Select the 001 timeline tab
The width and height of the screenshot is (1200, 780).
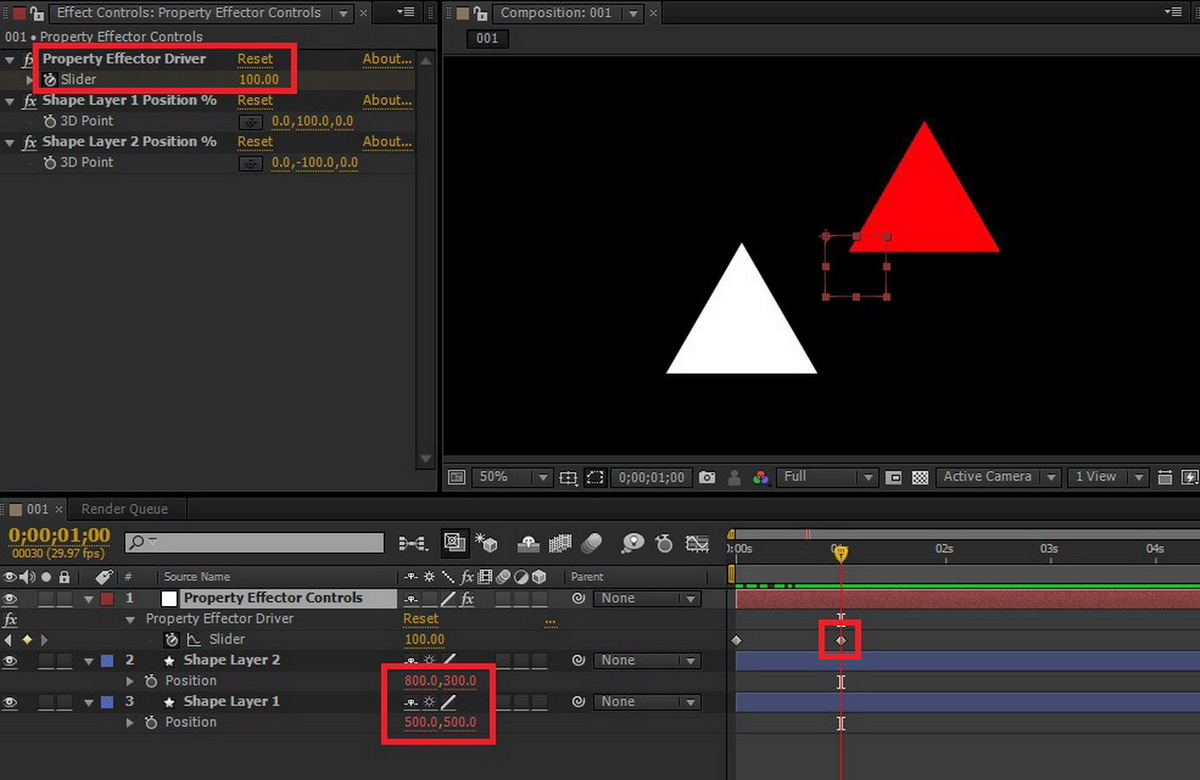[x=37, y=509]
